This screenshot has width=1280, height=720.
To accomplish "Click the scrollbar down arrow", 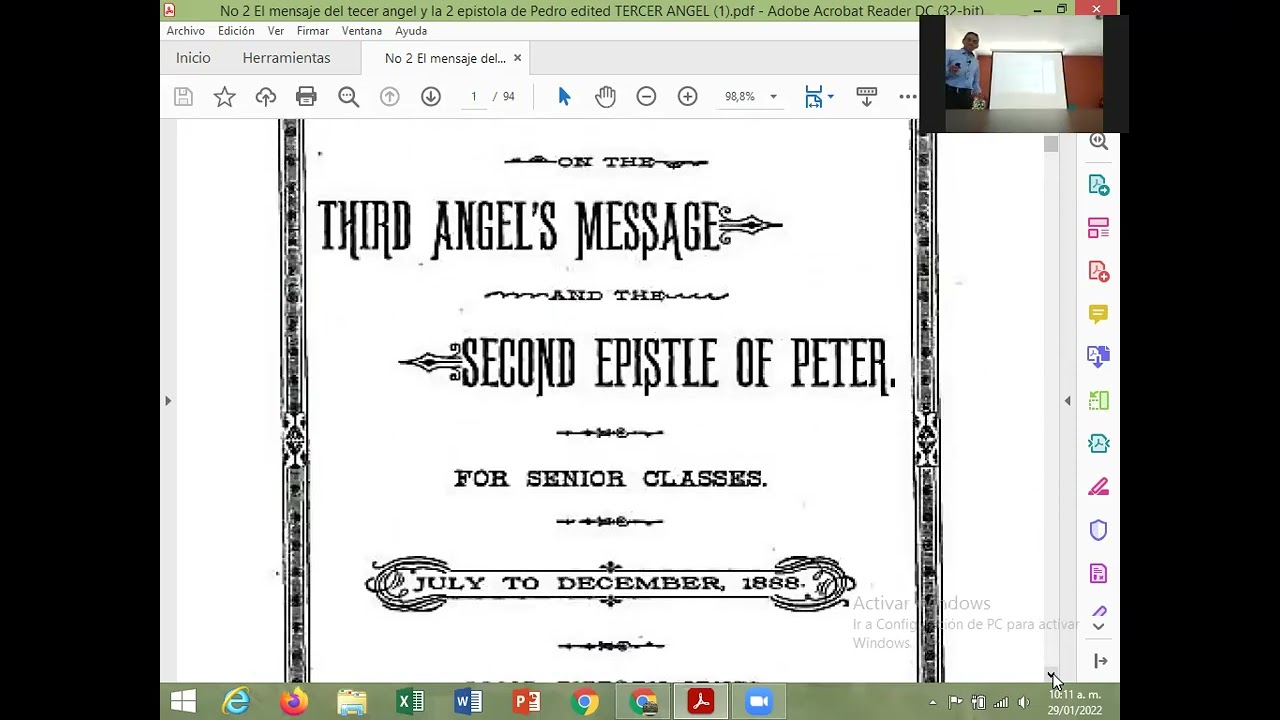I will pyautogui.click(x=1050, y=675).
